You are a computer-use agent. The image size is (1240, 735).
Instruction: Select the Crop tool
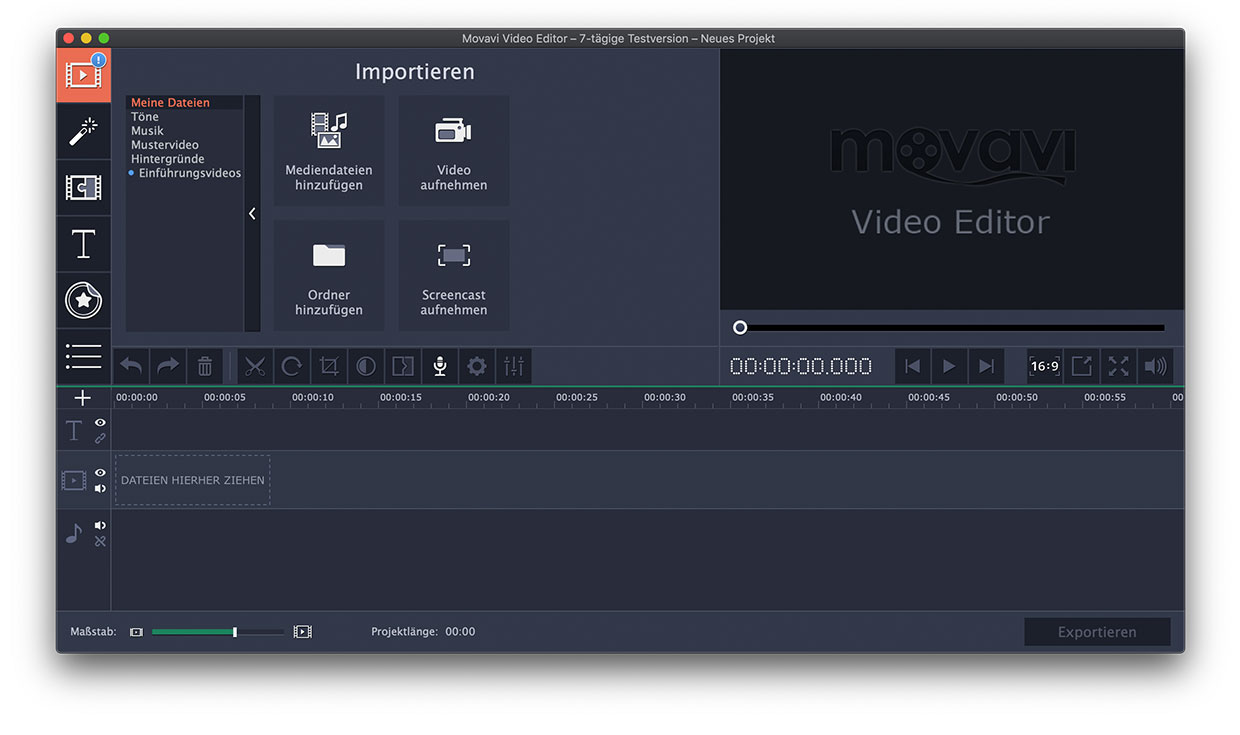pyautogui.click(x=329, y=366)
